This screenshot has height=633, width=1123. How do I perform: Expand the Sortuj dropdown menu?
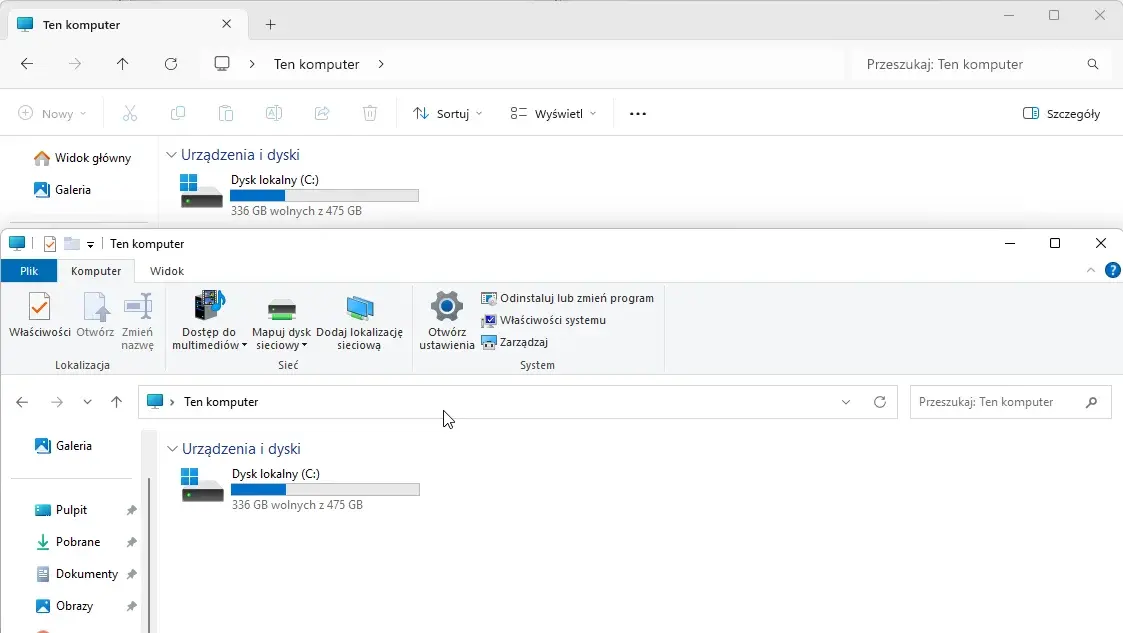tap(448, 114)
